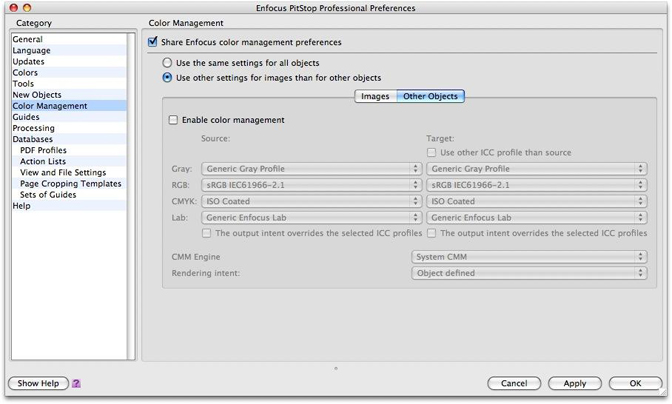The image size is (672, 404).
Task: Toggle Use other ICC profile than source
Action: pos(432,153)
